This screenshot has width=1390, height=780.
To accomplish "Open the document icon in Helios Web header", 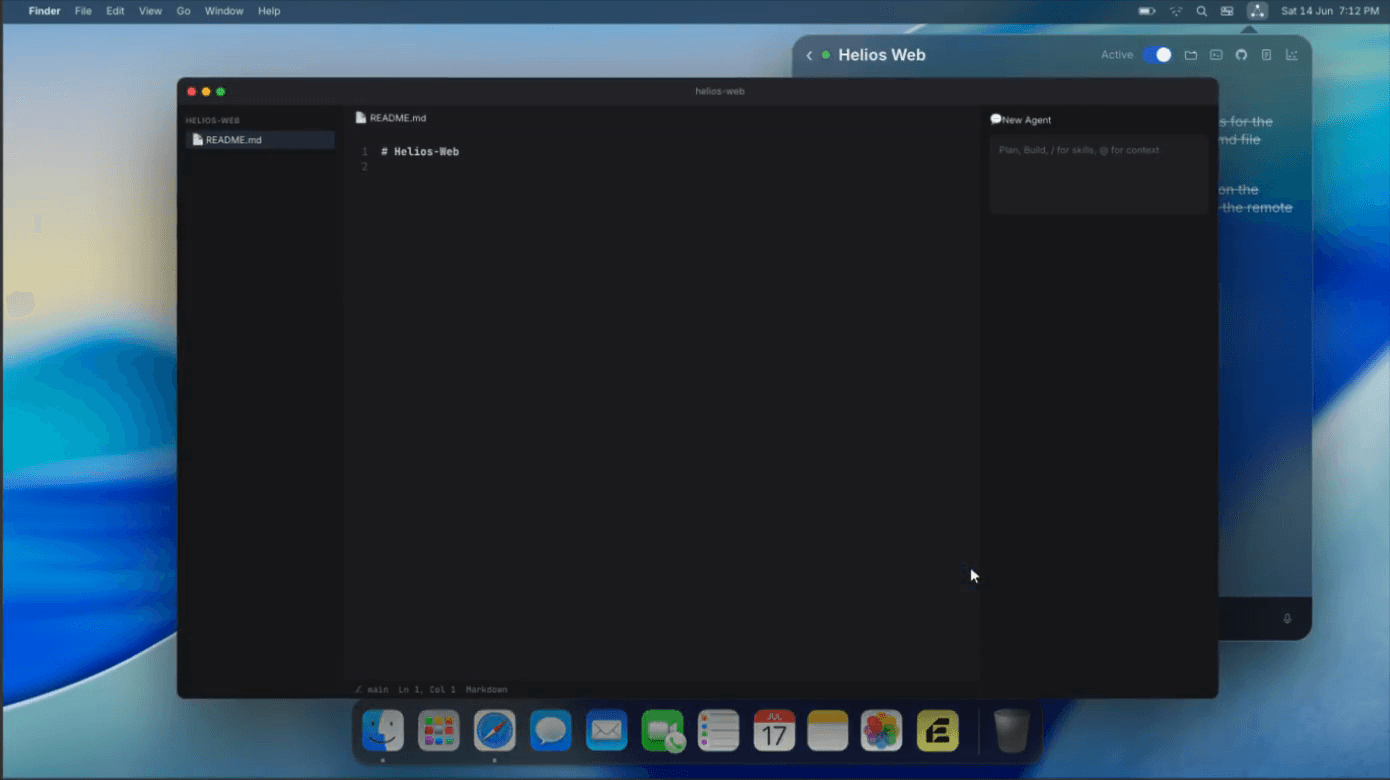I will (x=1266, y=56).
